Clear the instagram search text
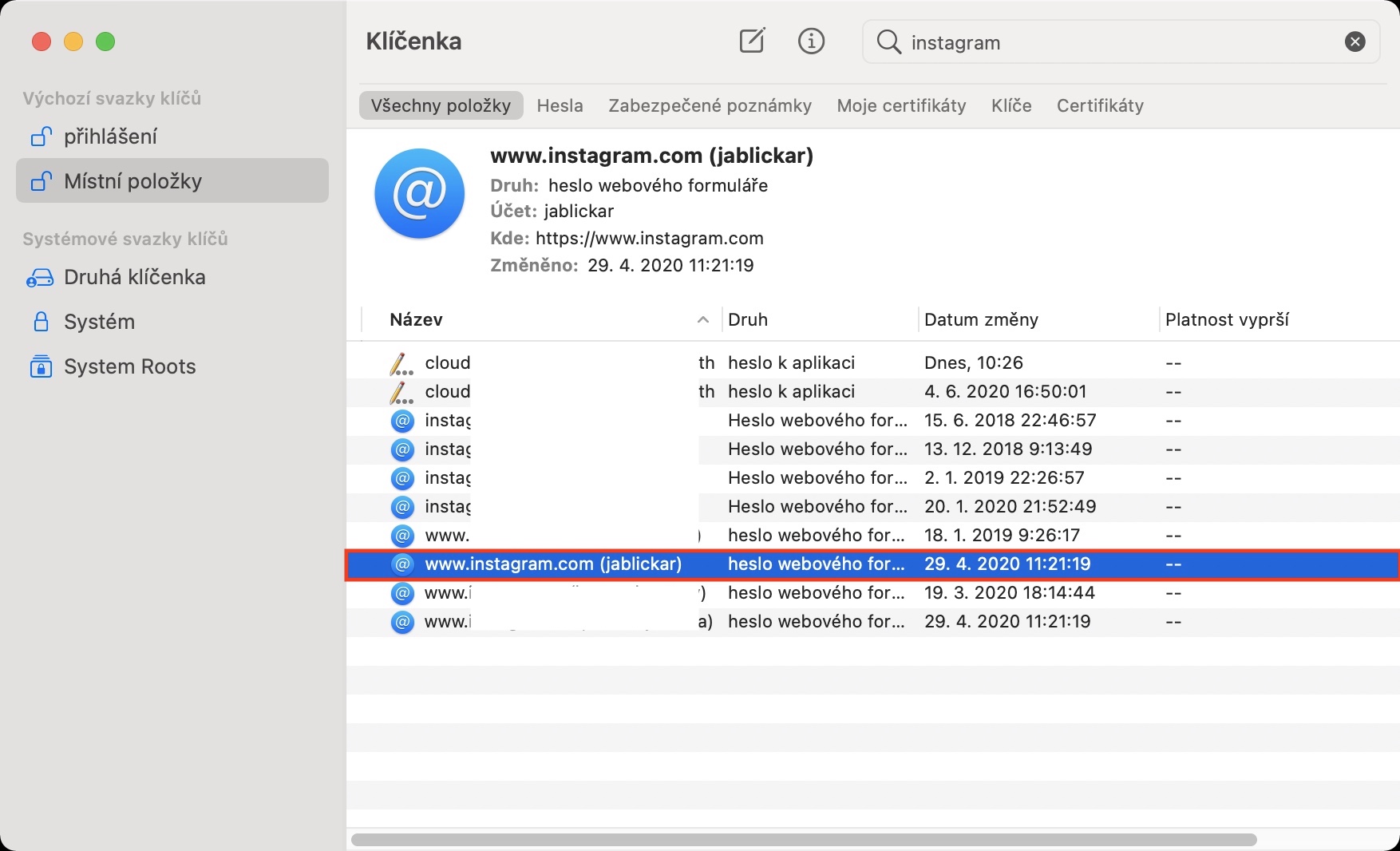This screenshot has width=1400, height=851. 1355,42
